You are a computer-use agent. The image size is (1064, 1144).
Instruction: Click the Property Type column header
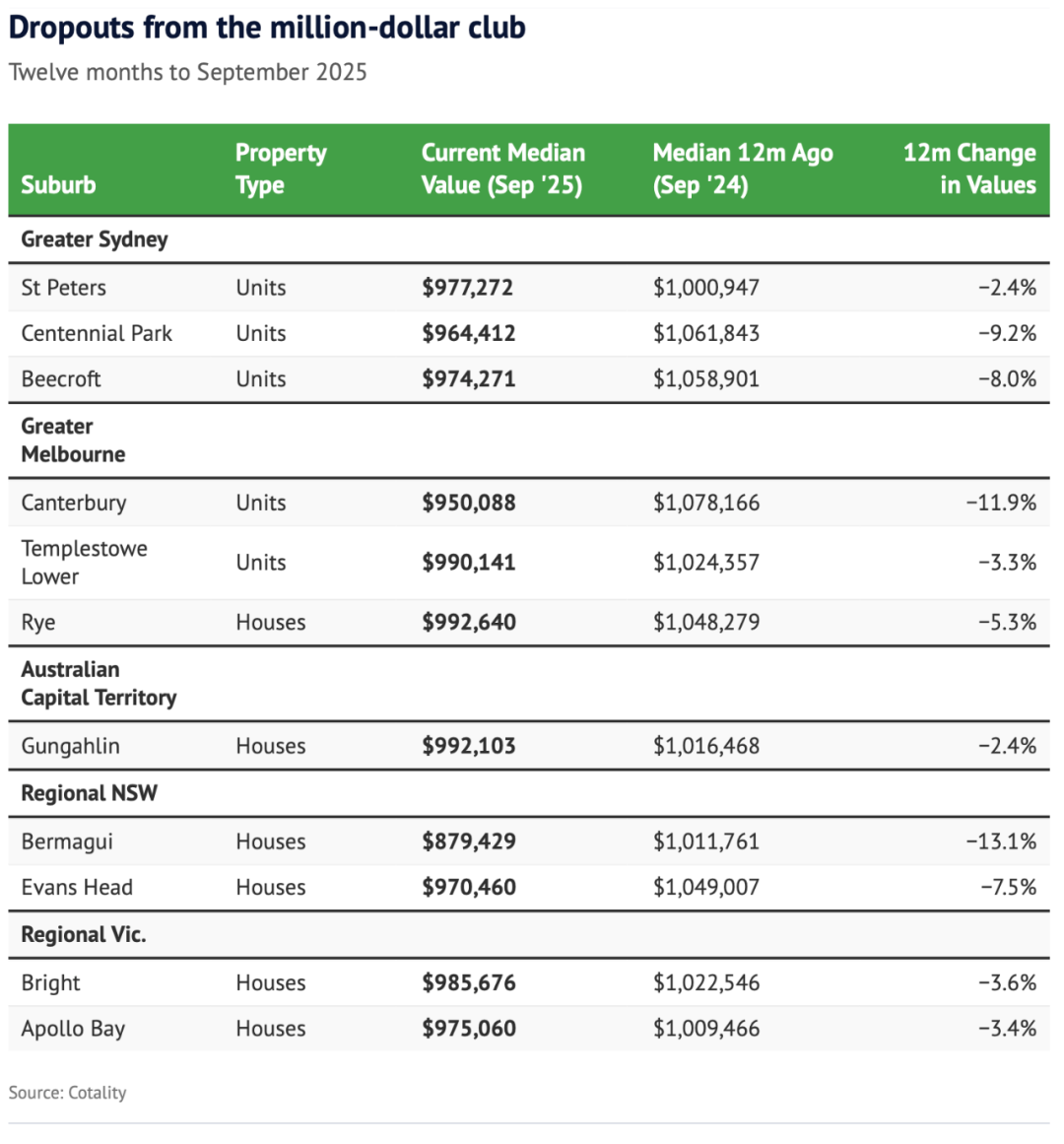280,168
